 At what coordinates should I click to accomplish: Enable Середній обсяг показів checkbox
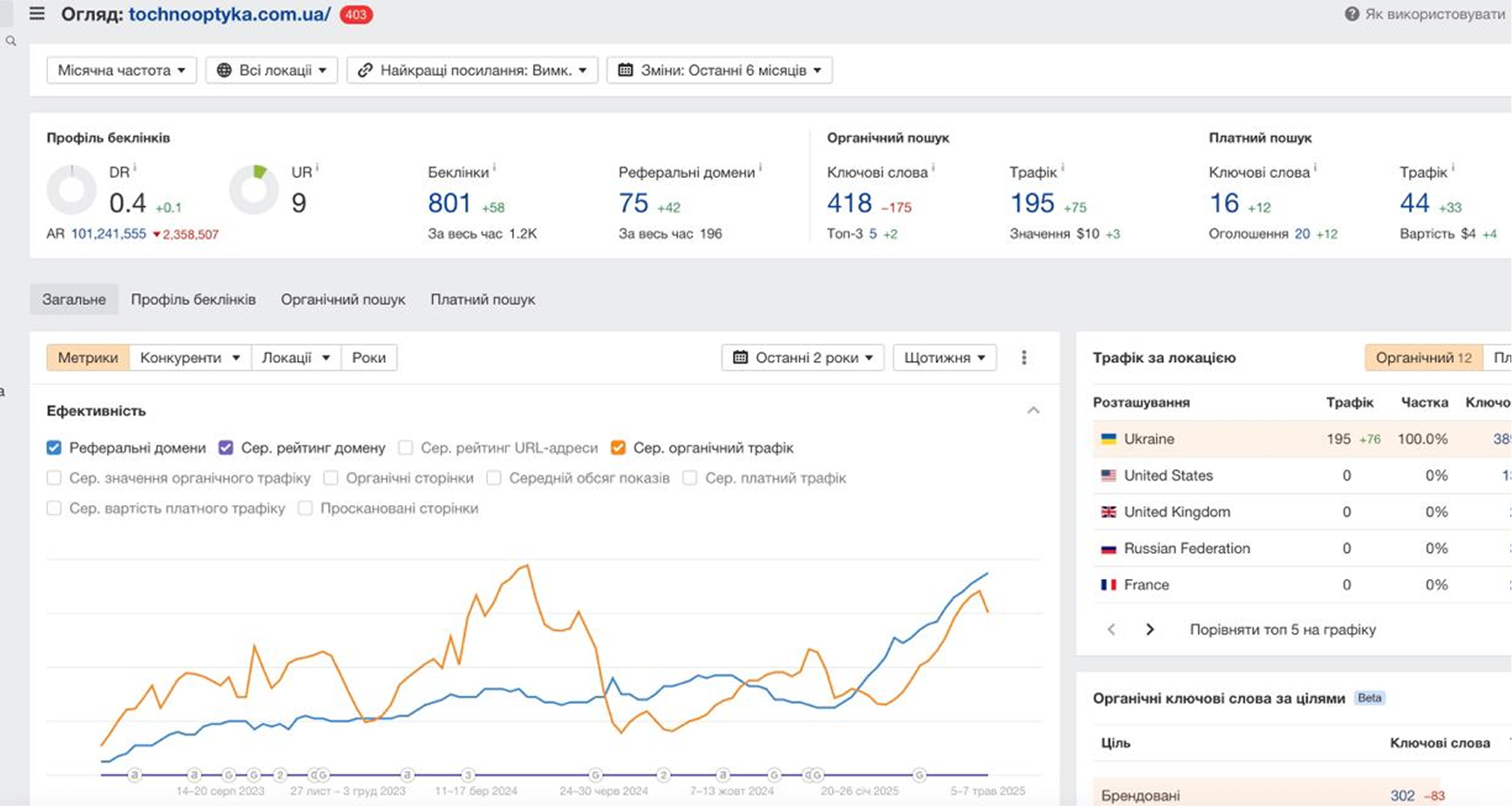coord(494,478)
